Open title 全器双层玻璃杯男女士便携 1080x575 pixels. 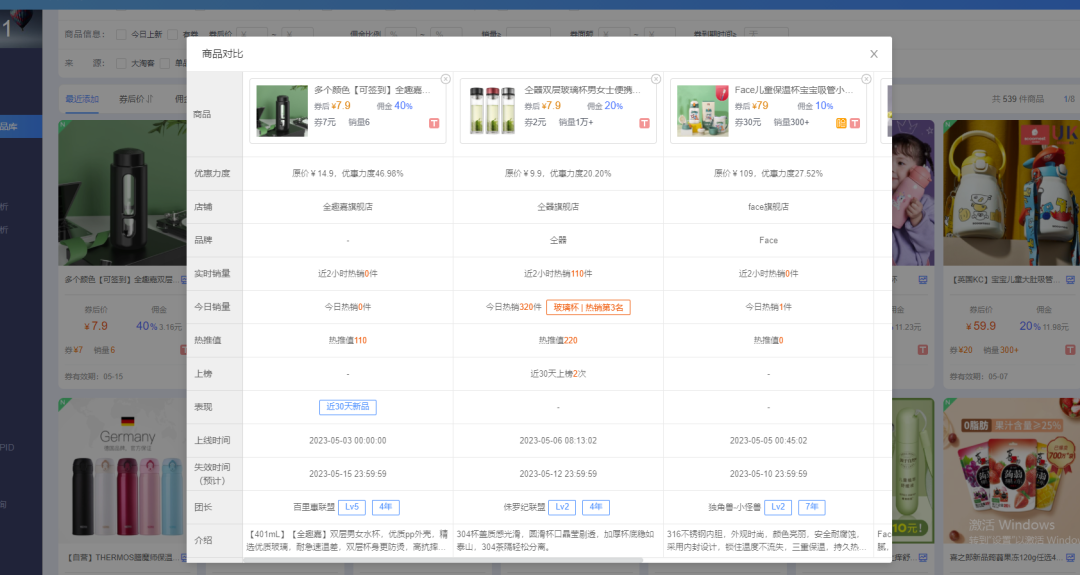click(x=582, y=90)
